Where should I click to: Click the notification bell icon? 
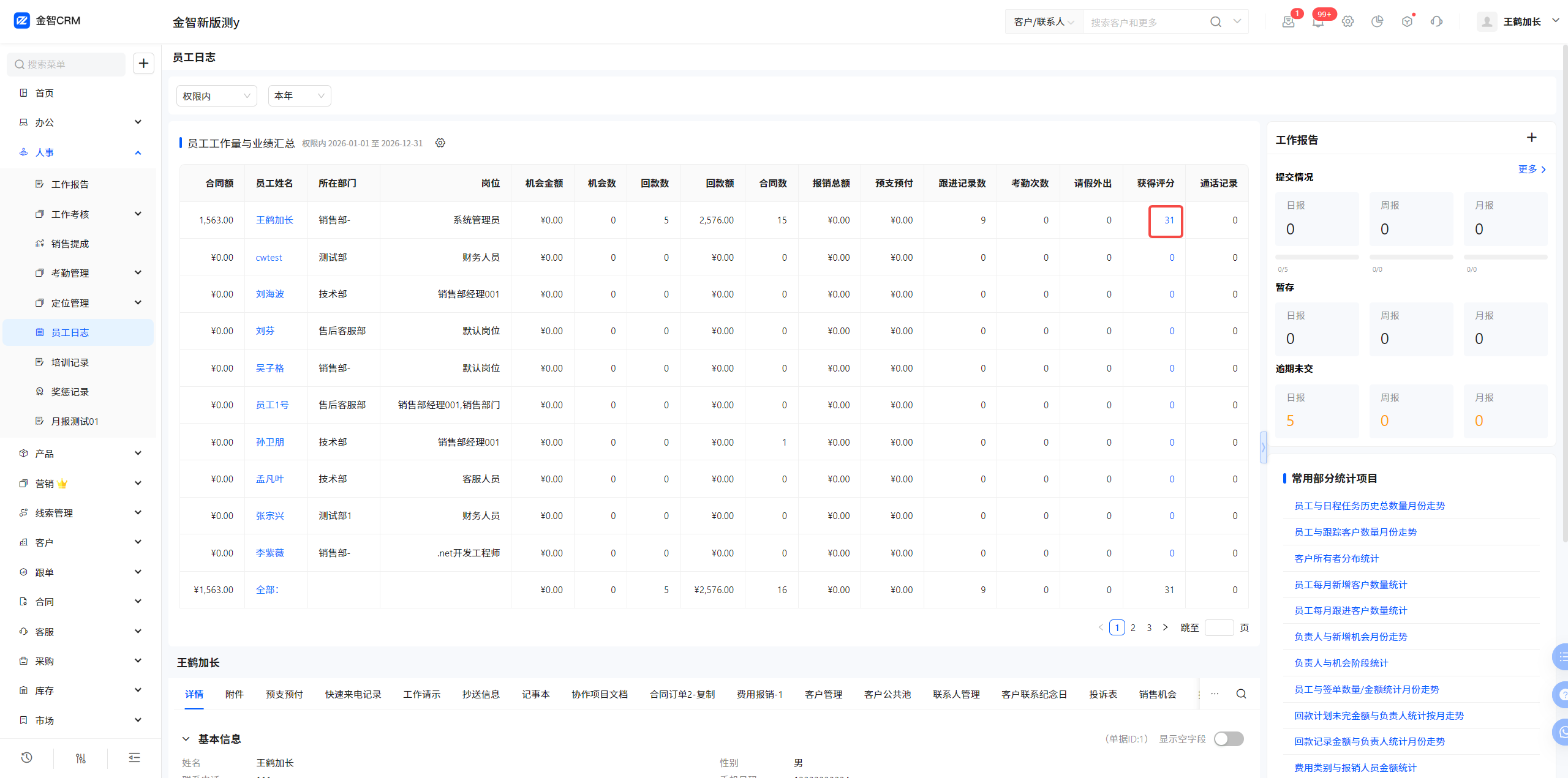point(1317,22)
